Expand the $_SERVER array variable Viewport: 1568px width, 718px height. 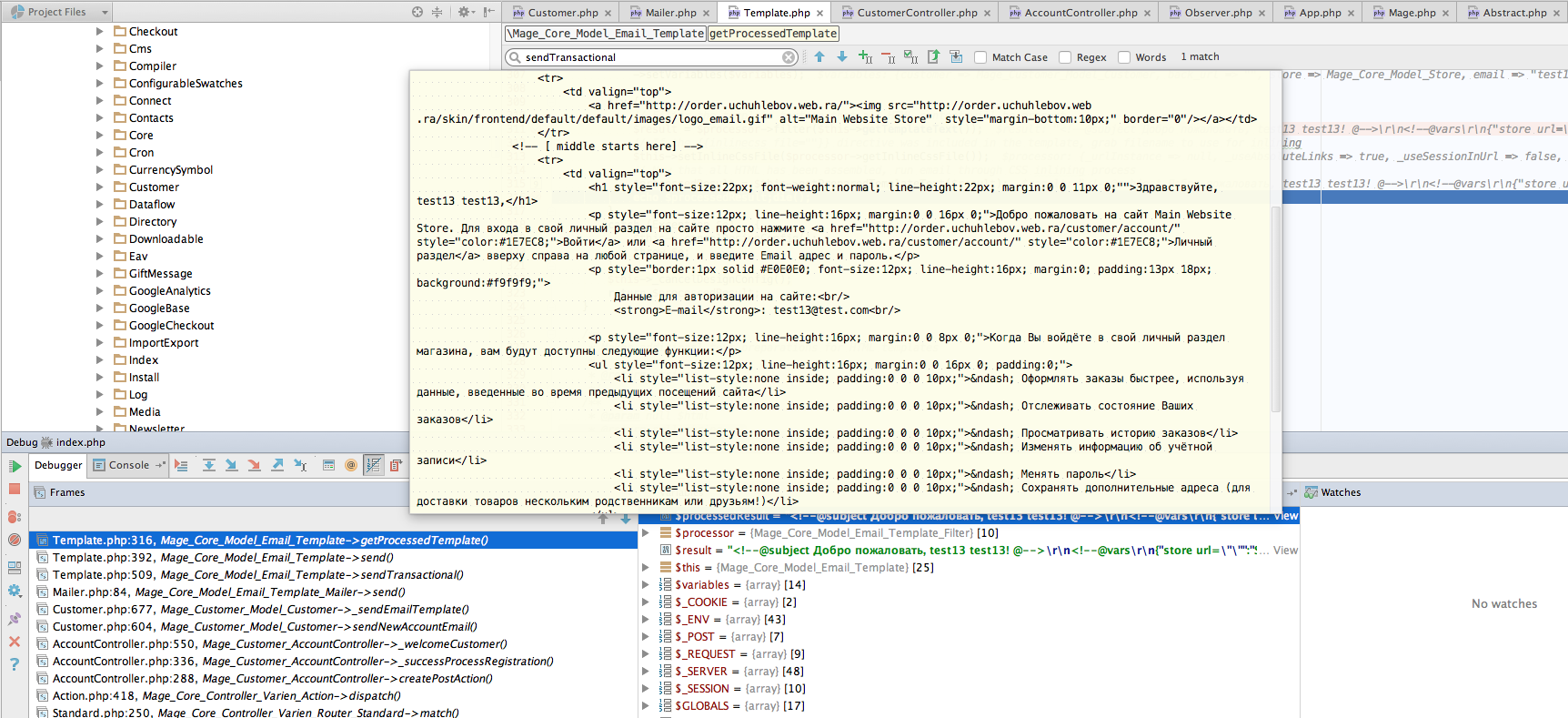pyautogui.click(x=646, y=671)
